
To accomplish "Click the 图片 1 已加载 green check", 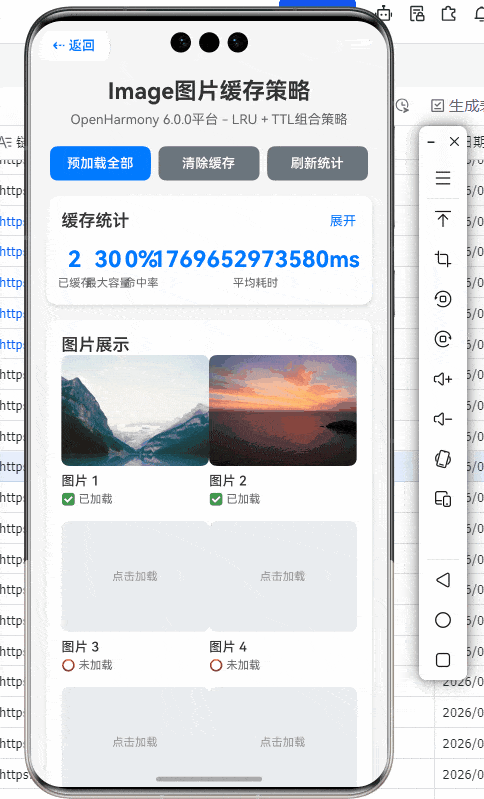I will (68, 499).
